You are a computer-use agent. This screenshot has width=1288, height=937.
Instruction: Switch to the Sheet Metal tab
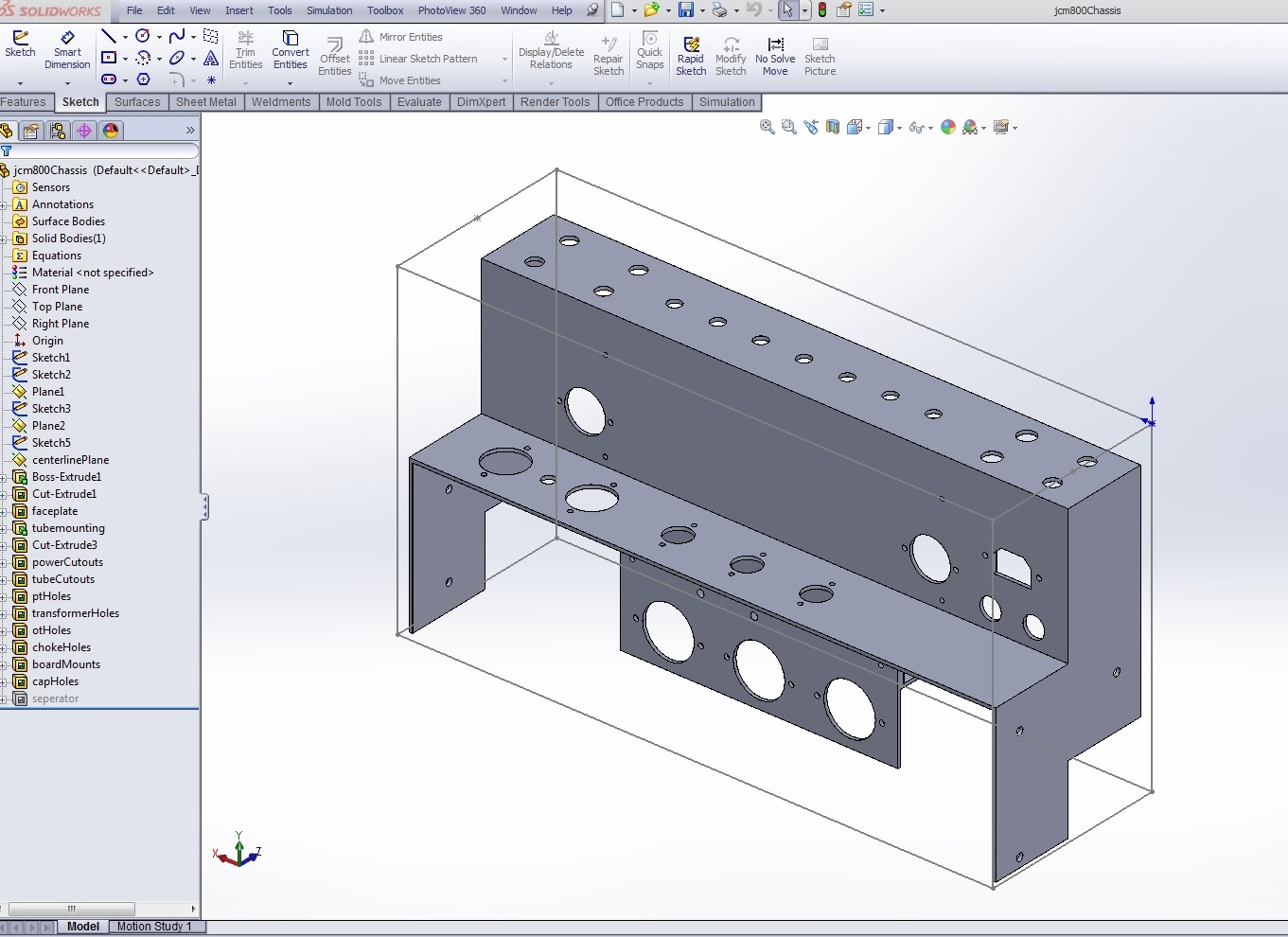(x=205, y=102)
